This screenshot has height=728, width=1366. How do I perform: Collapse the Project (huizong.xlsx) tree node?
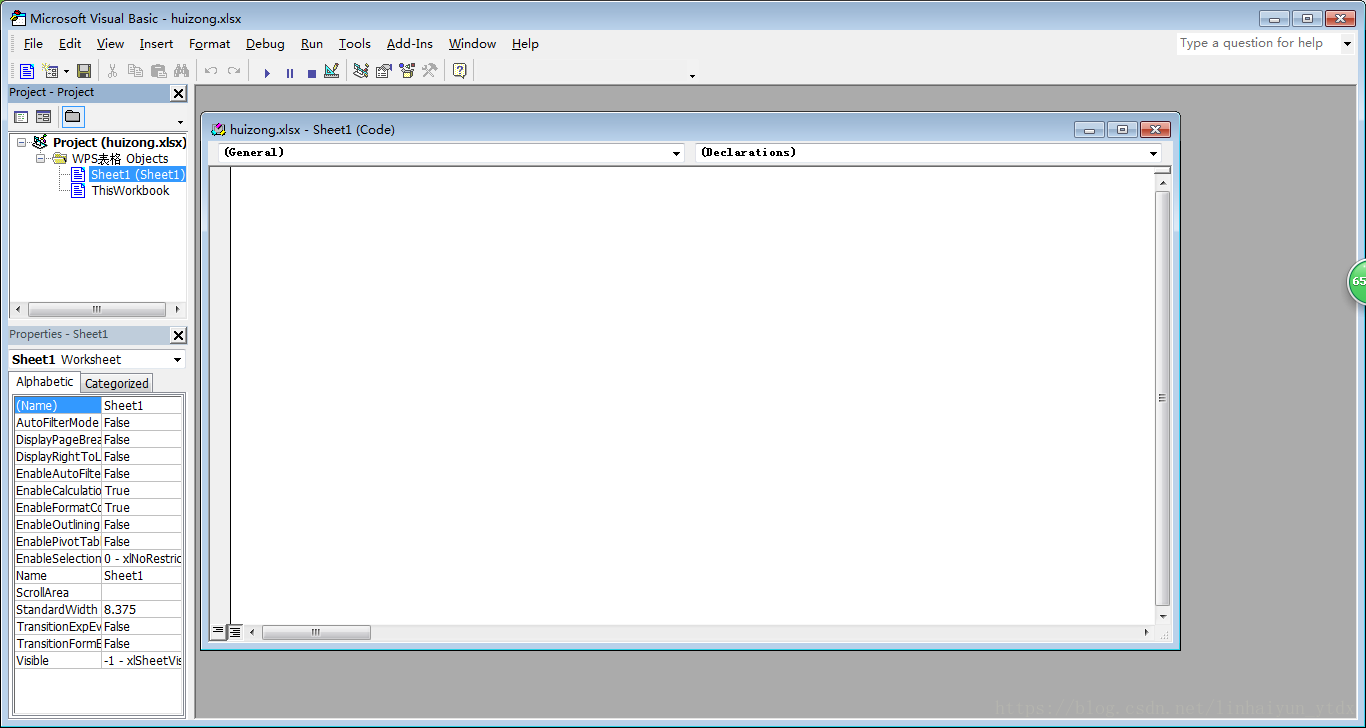(x=22, y=143)
